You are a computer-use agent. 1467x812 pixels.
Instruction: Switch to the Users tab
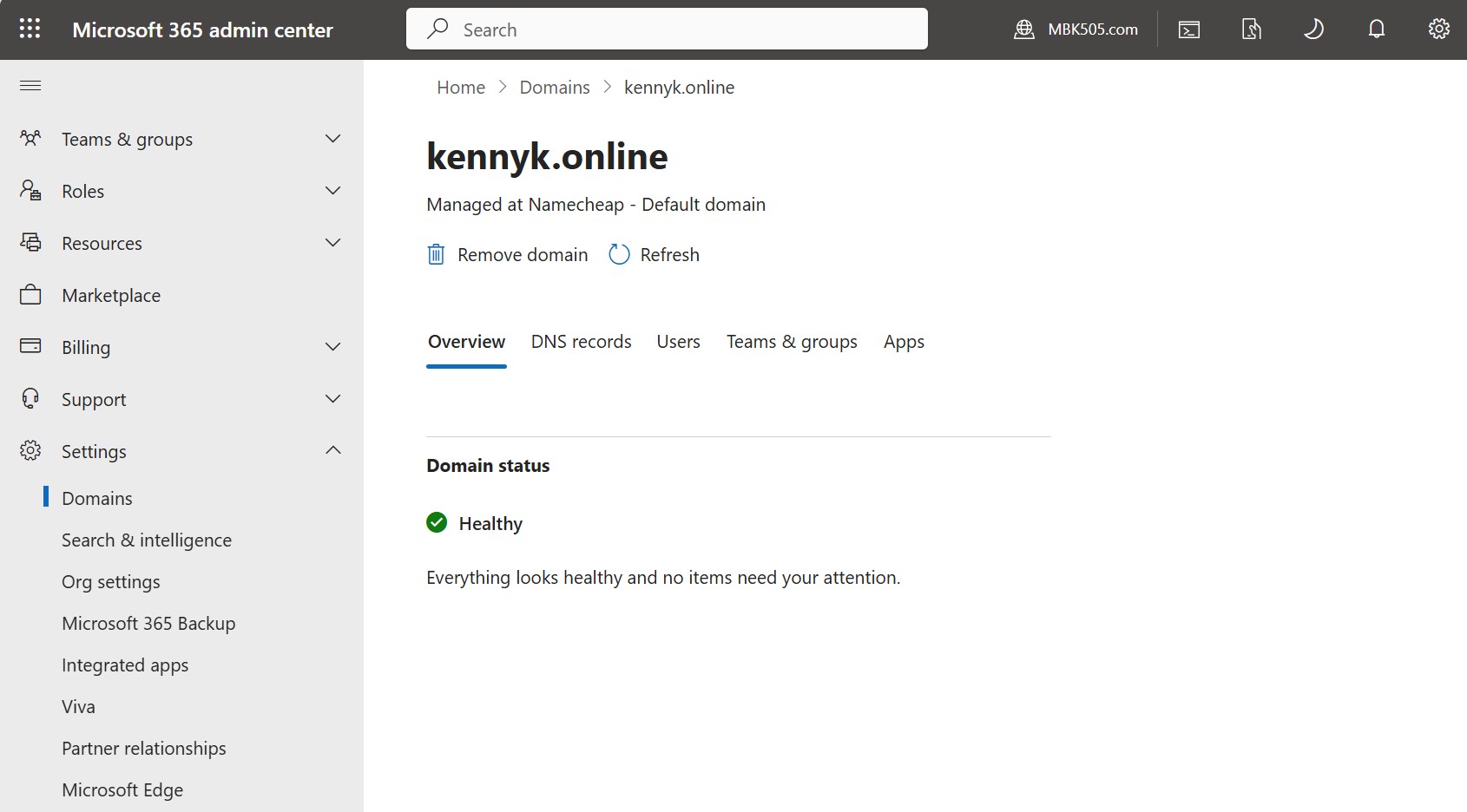678,342
